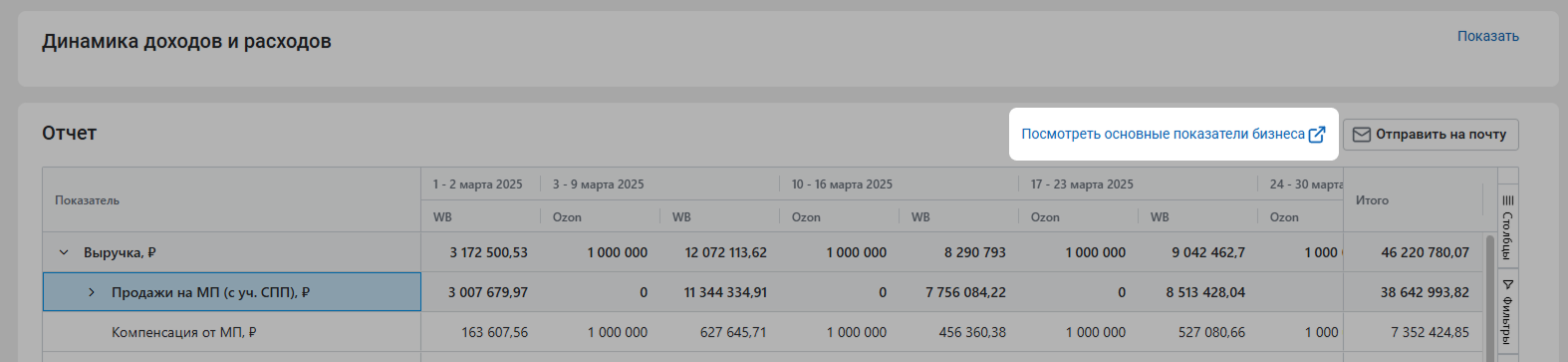The height and width of the screenshot is (362, 1568).
Task: Open the Фильтры filter funnel icon
Action: point(1507,310)
